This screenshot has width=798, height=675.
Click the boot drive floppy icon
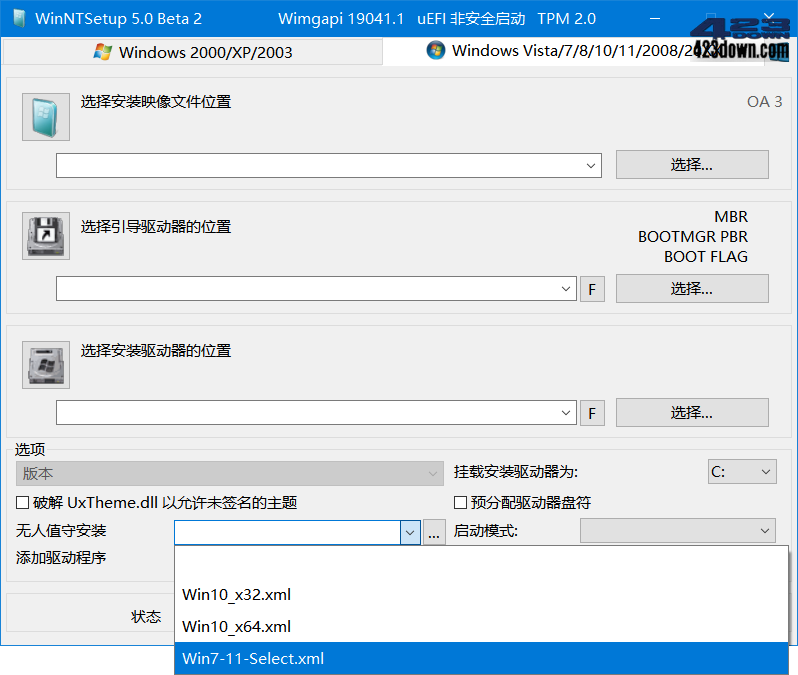tap(46, 236)
